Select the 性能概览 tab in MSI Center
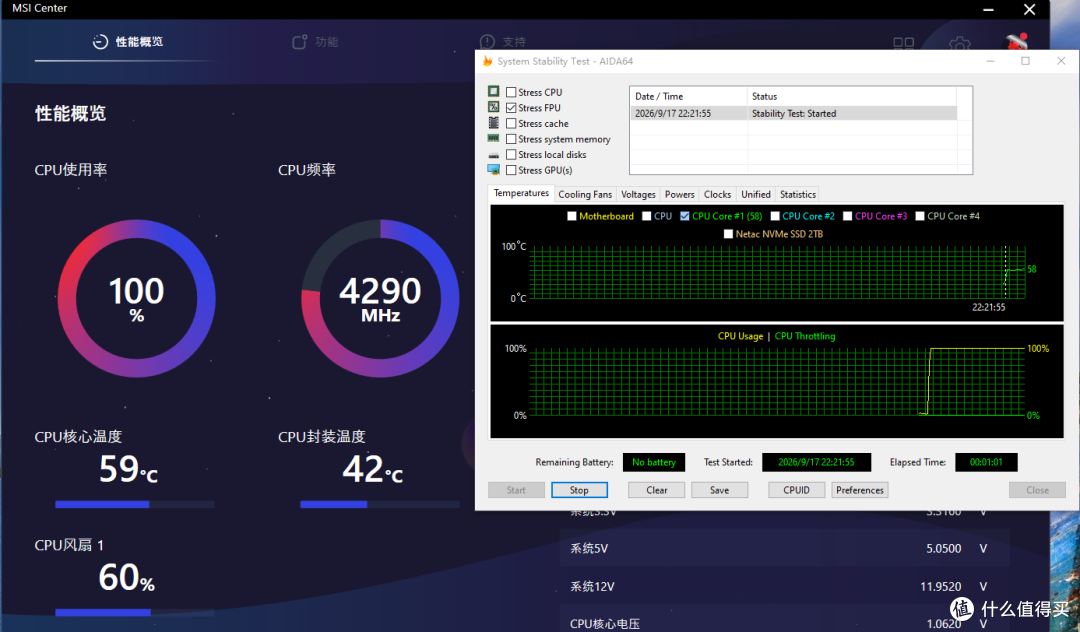 (128, 42)
